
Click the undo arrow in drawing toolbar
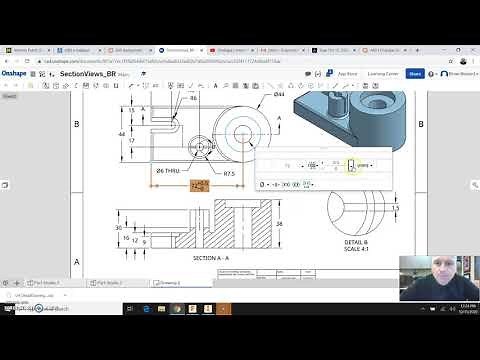6,86
